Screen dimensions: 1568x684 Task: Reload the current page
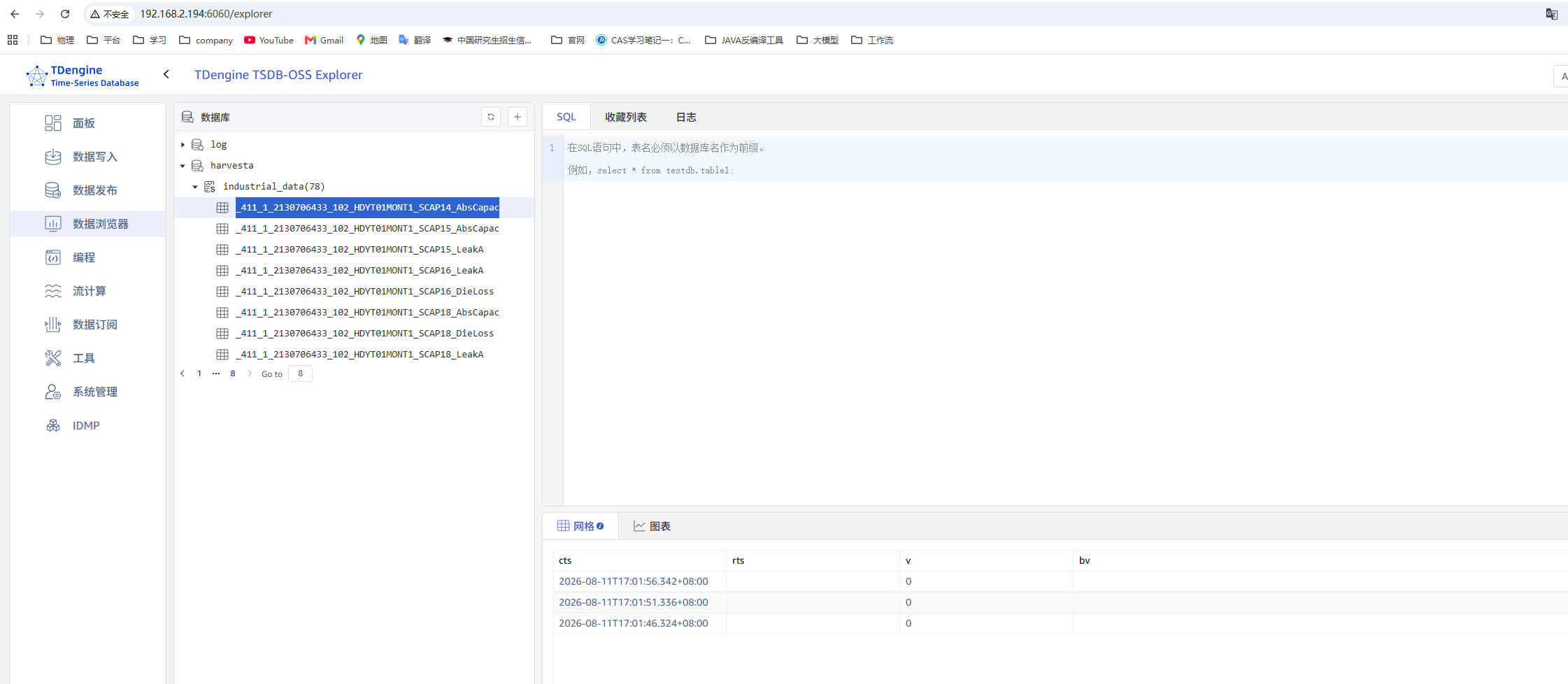pyautogui.click(x=65, y=14)
